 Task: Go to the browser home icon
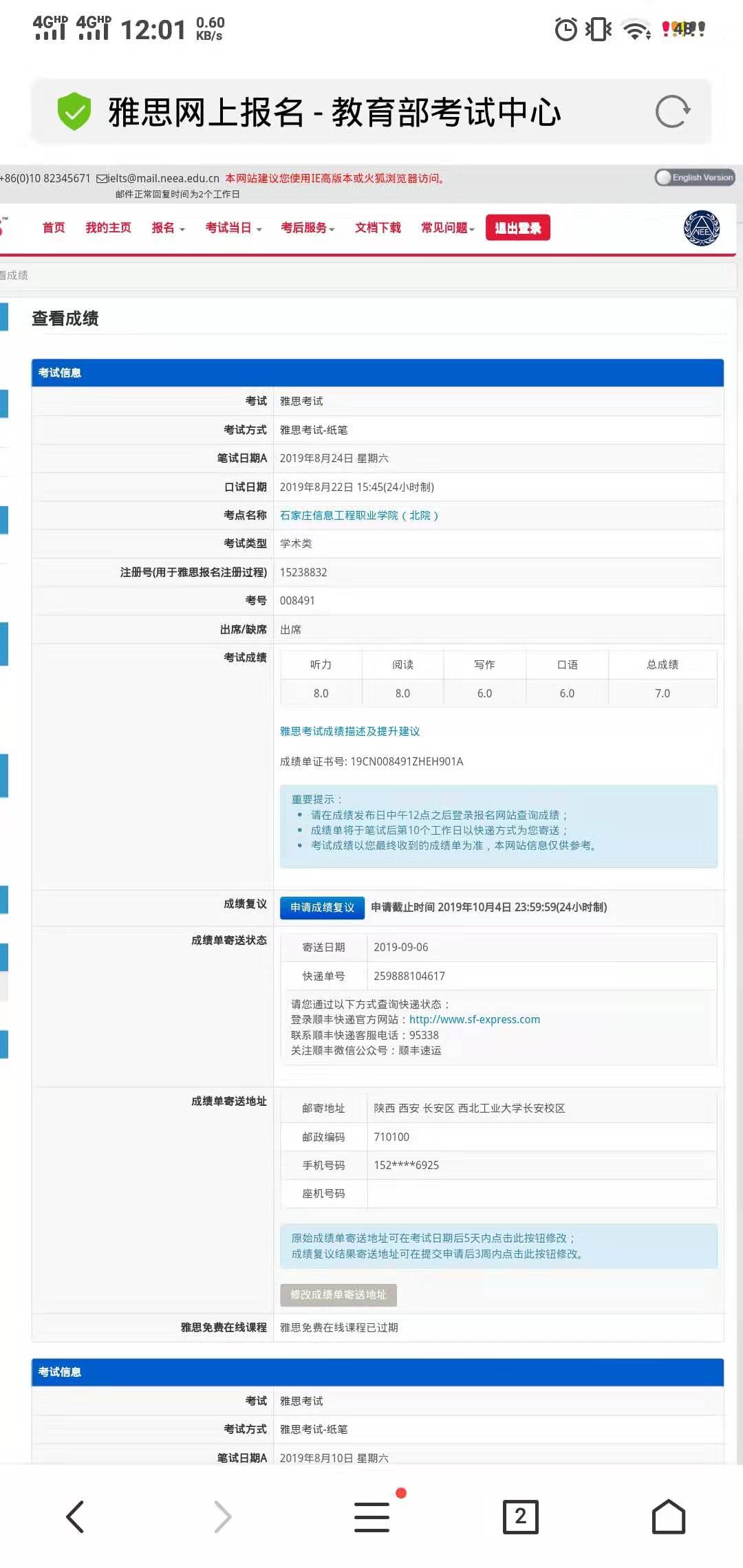[x=668, y=1516]
